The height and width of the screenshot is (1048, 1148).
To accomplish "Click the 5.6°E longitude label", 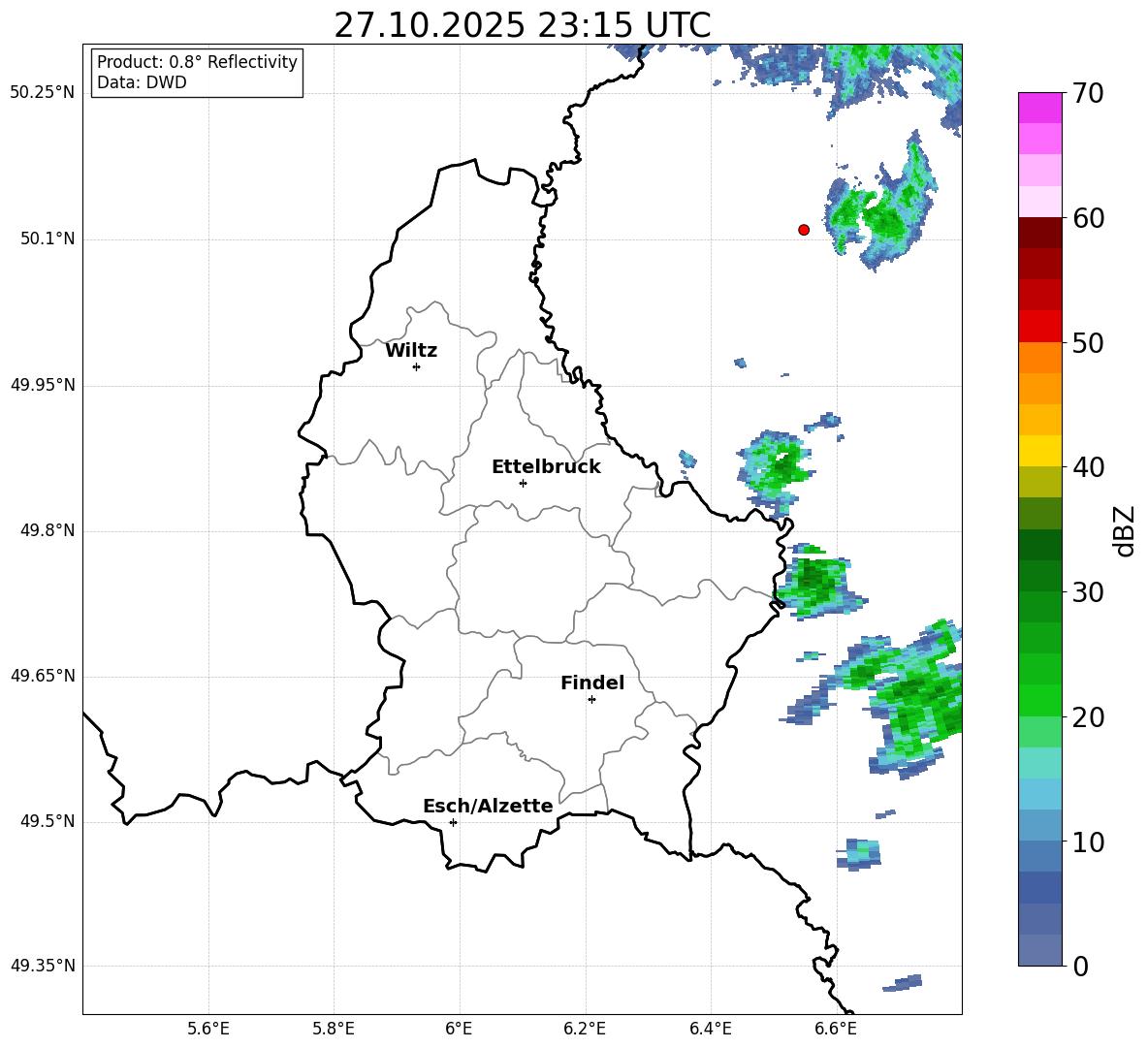I will click(208, 1029).
